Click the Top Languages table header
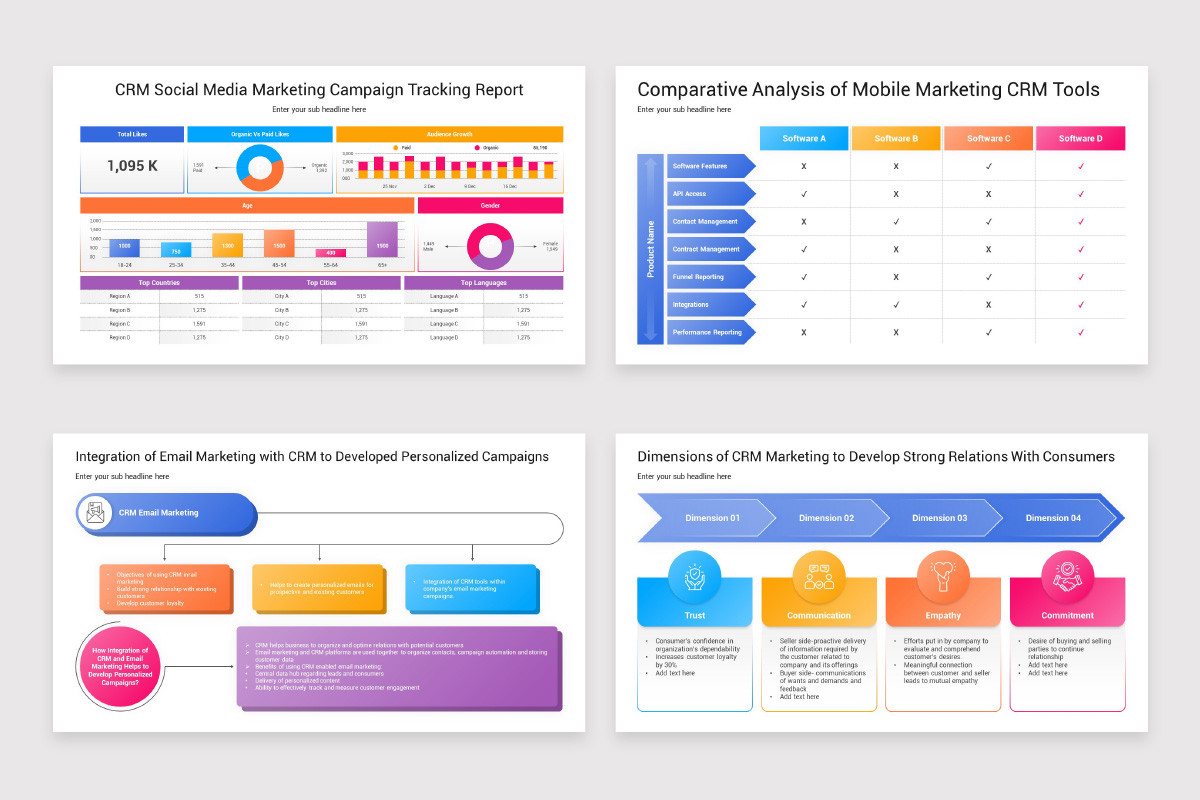The image size is (1200, 800). [484, 283]
